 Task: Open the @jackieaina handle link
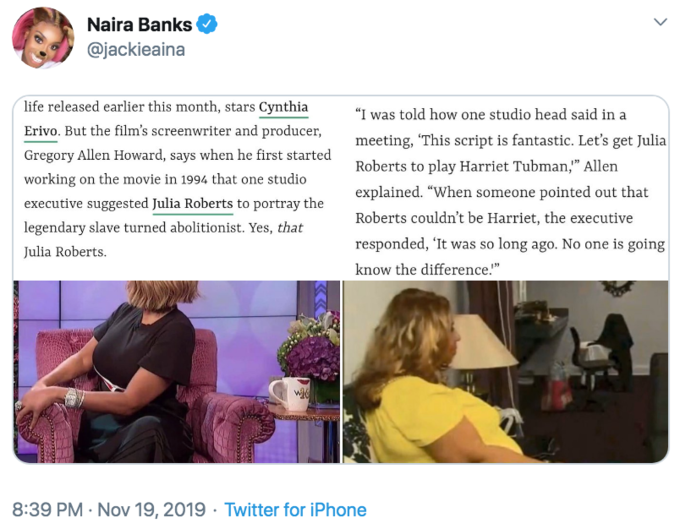[x=136, y=50]
